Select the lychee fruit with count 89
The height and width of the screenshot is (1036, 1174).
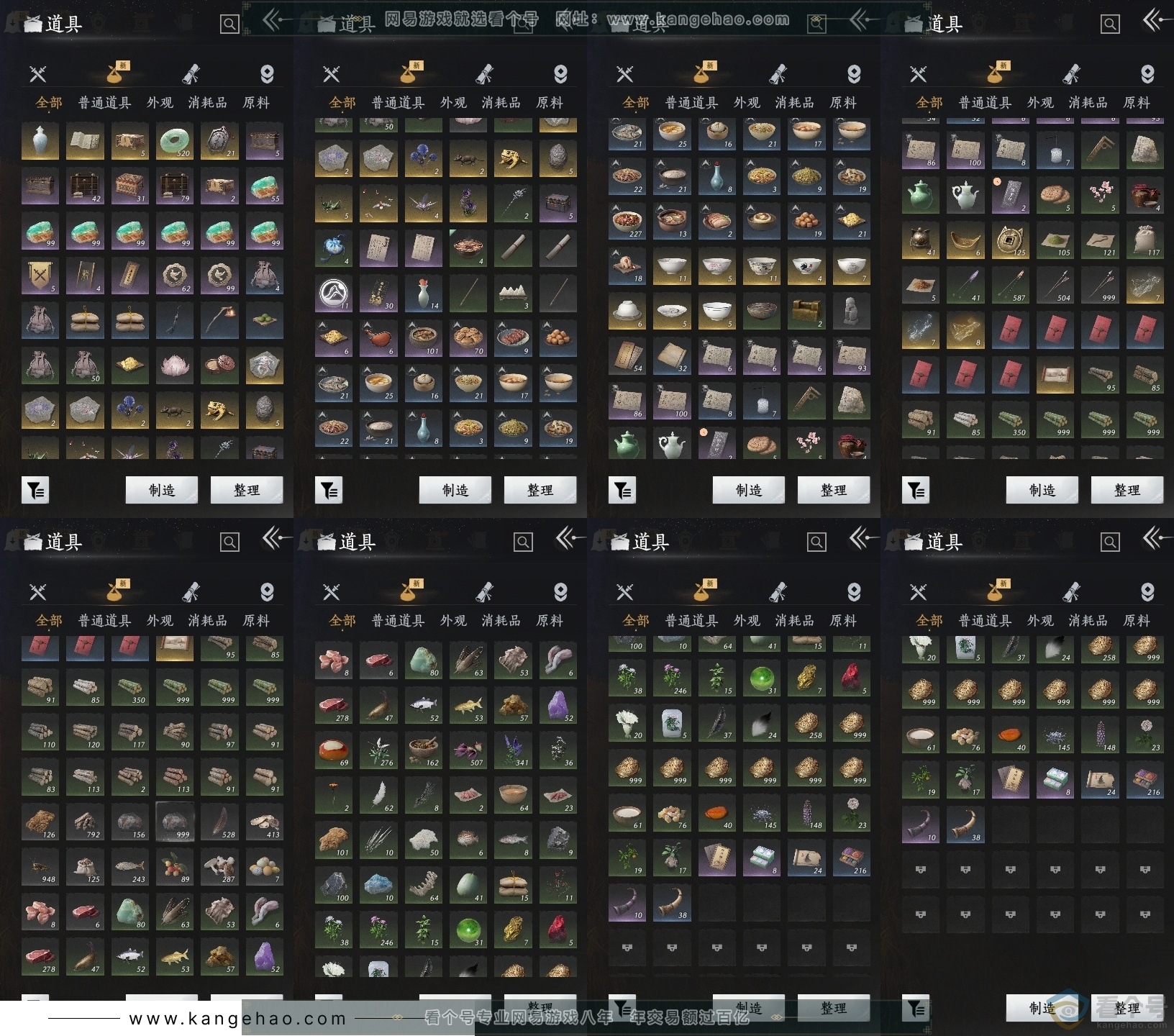[x=175, y=867]
